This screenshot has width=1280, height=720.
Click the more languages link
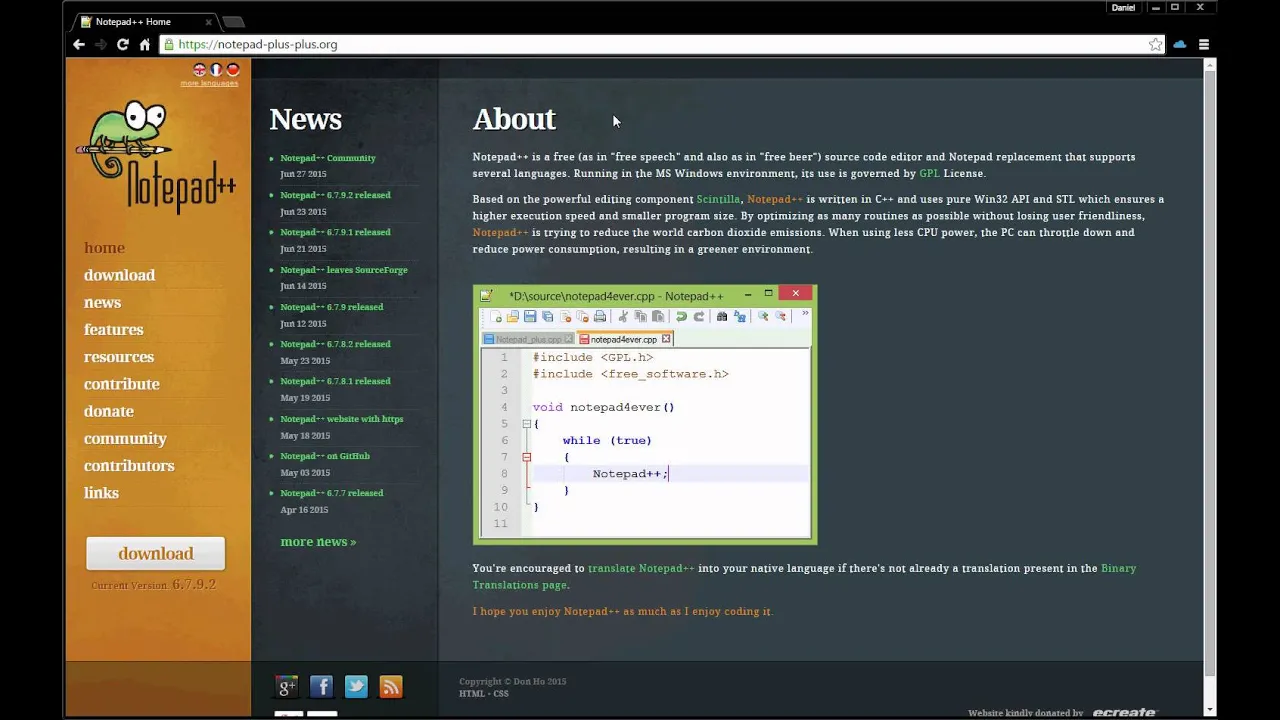pos(209,83)
